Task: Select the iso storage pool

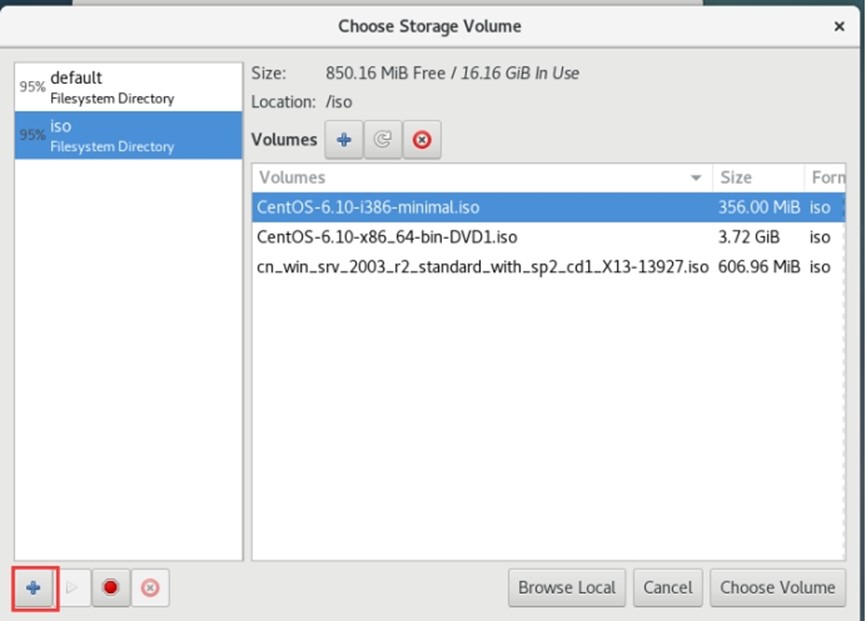Action: click(x=128, y=135)
